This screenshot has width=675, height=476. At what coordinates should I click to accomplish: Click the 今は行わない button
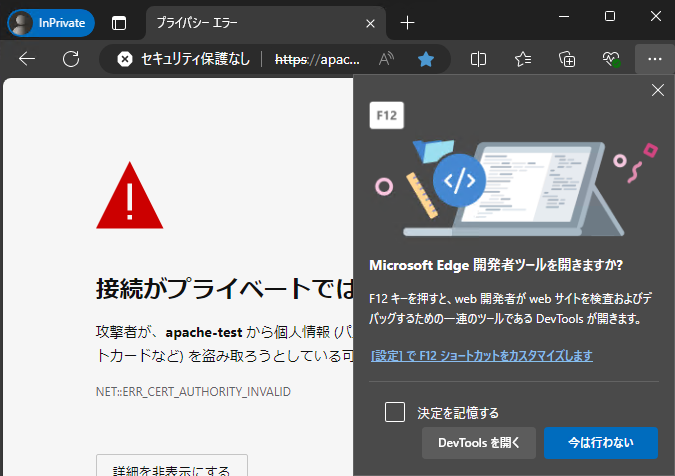(601, 442)
